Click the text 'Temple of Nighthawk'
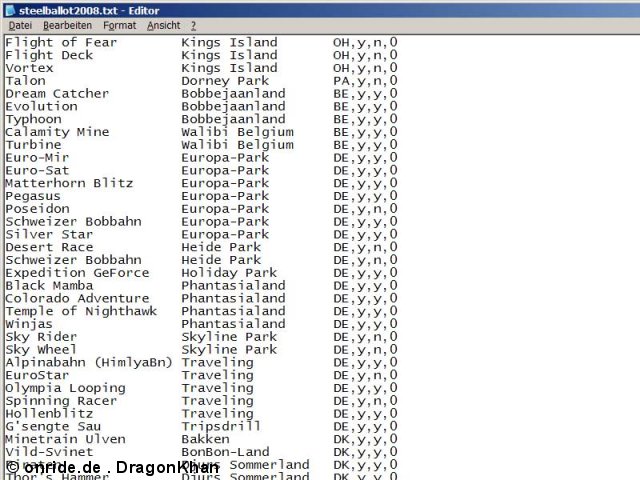Image resolution: width=640 pixels, height=480 pixels. point(81,311)
